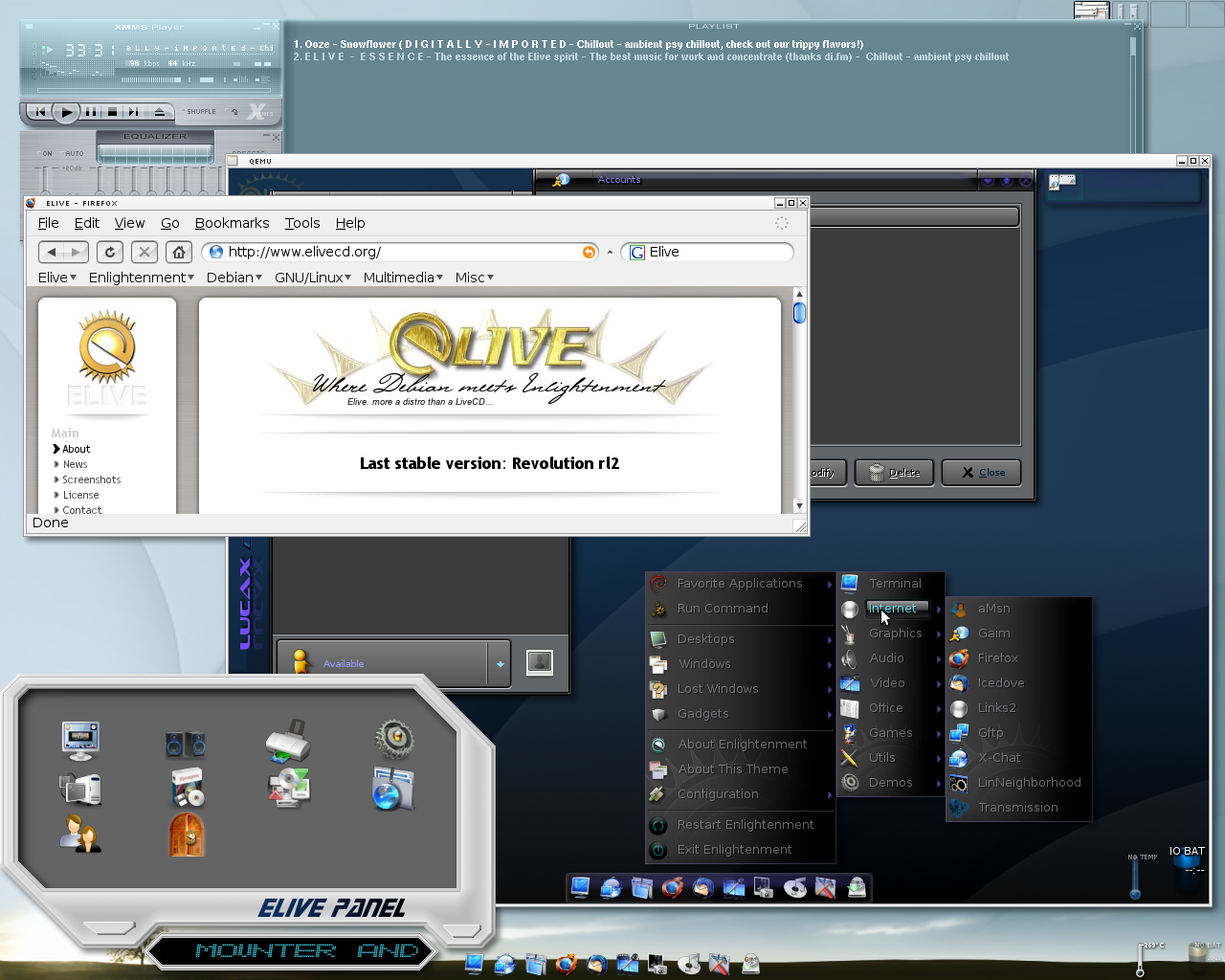Expand the Multimedia bookmarks dropdown
1225x980 pixels.
coord(403,278)
